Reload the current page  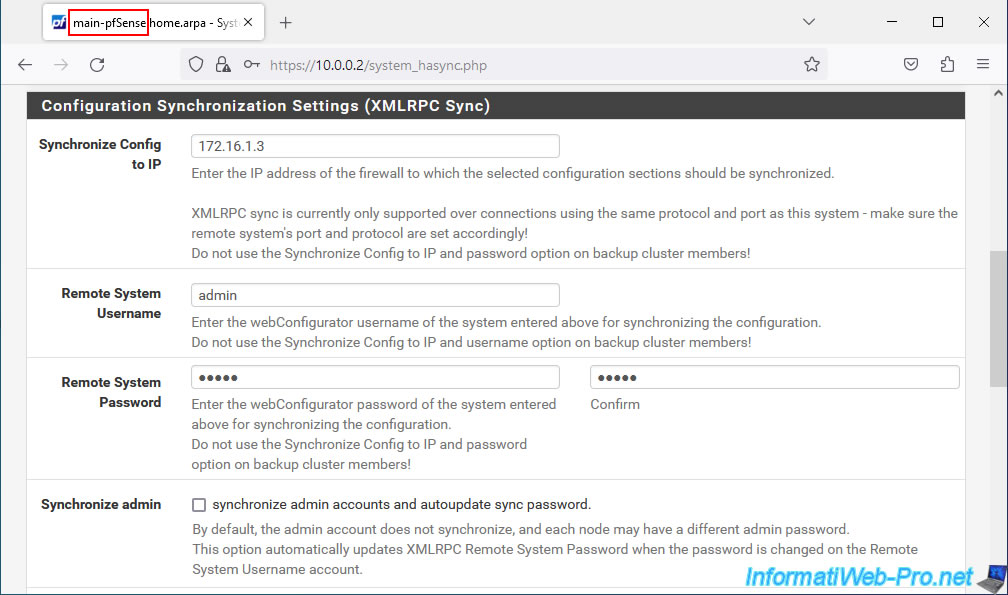click(x=97, y=65)
